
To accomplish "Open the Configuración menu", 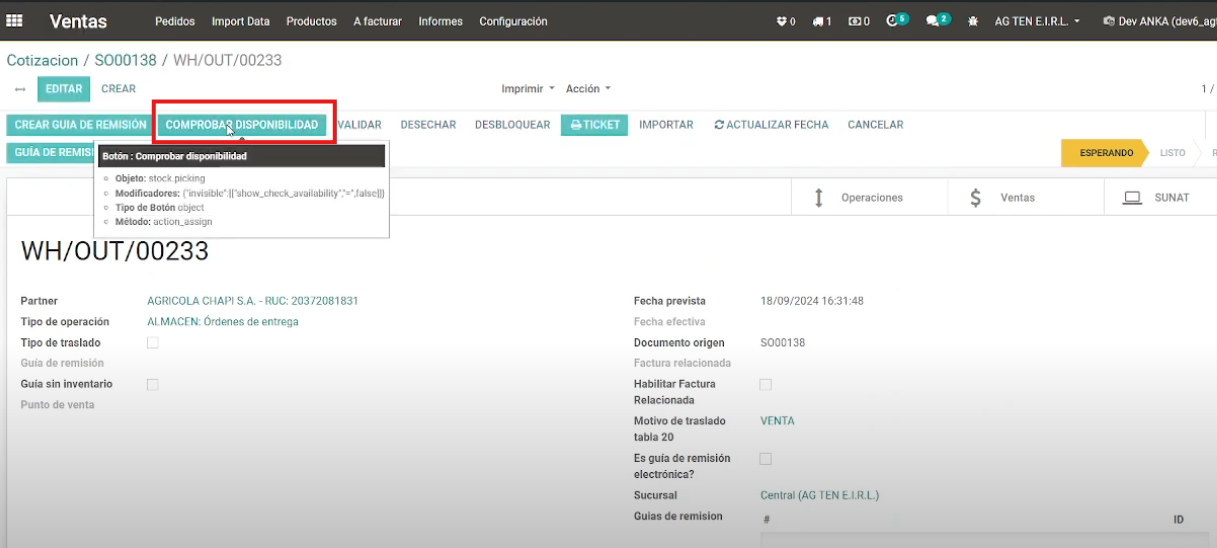I will coord(513,21).
